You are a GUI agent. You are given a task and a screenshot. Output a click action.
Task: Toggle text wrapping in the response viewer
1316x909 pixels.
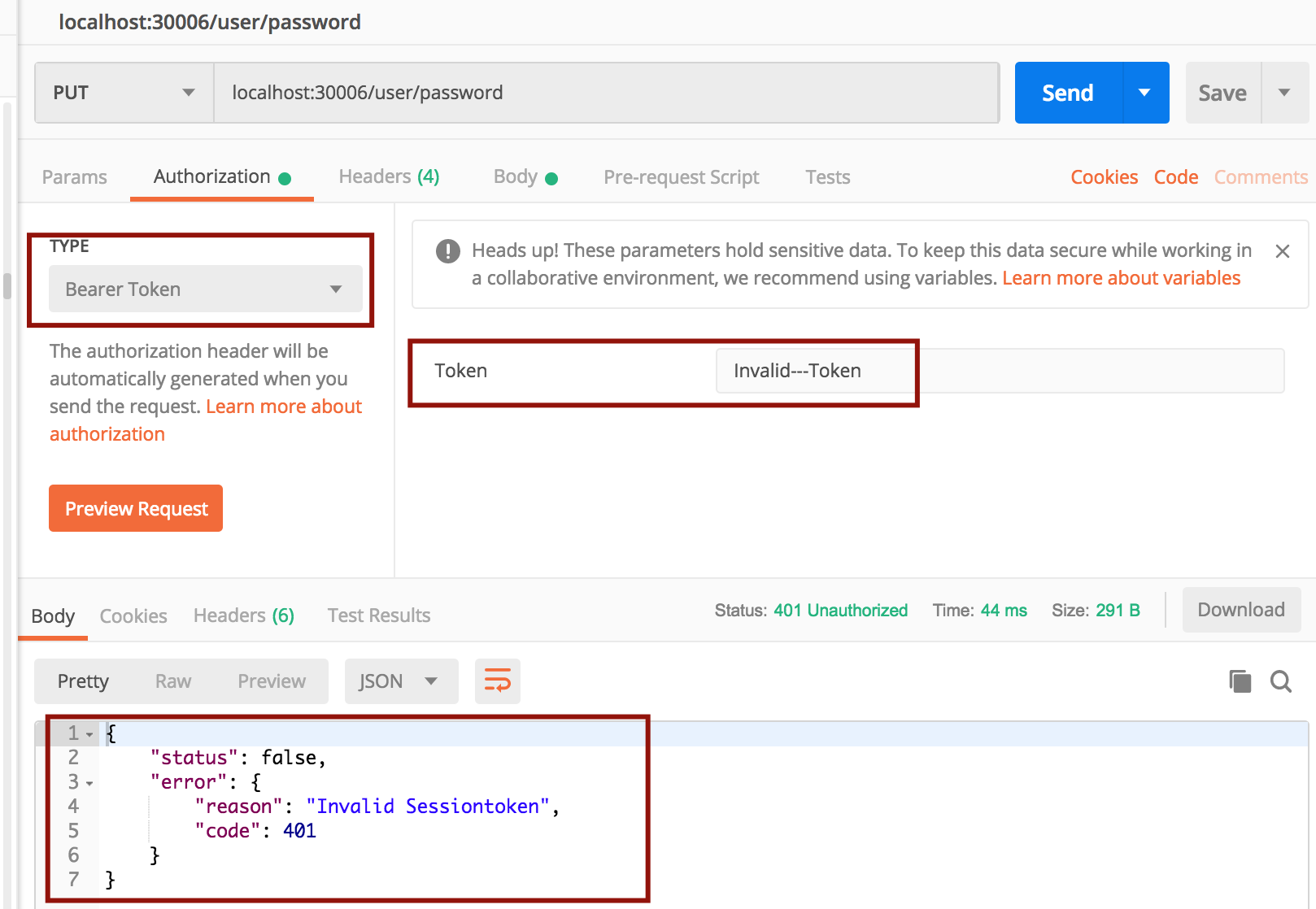coord(497,681)
